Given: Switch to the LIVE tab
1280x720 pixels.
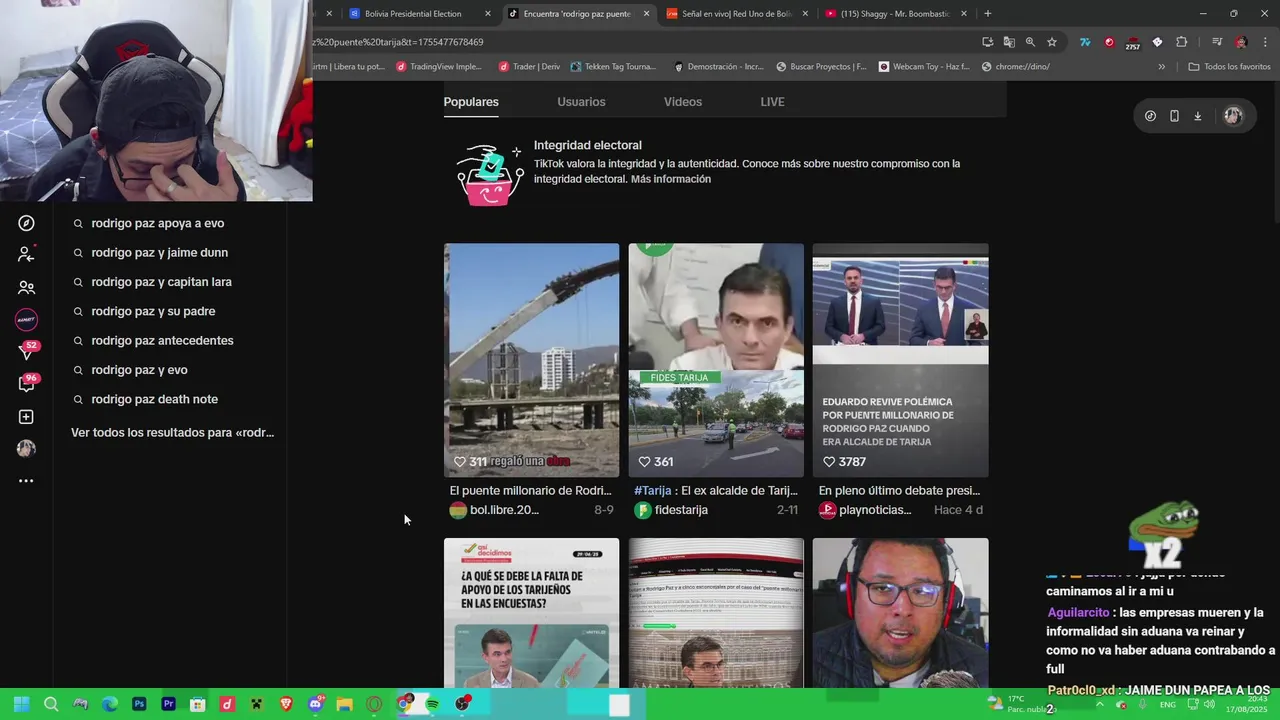Looking at the screenshot, I should pos(772,102).
